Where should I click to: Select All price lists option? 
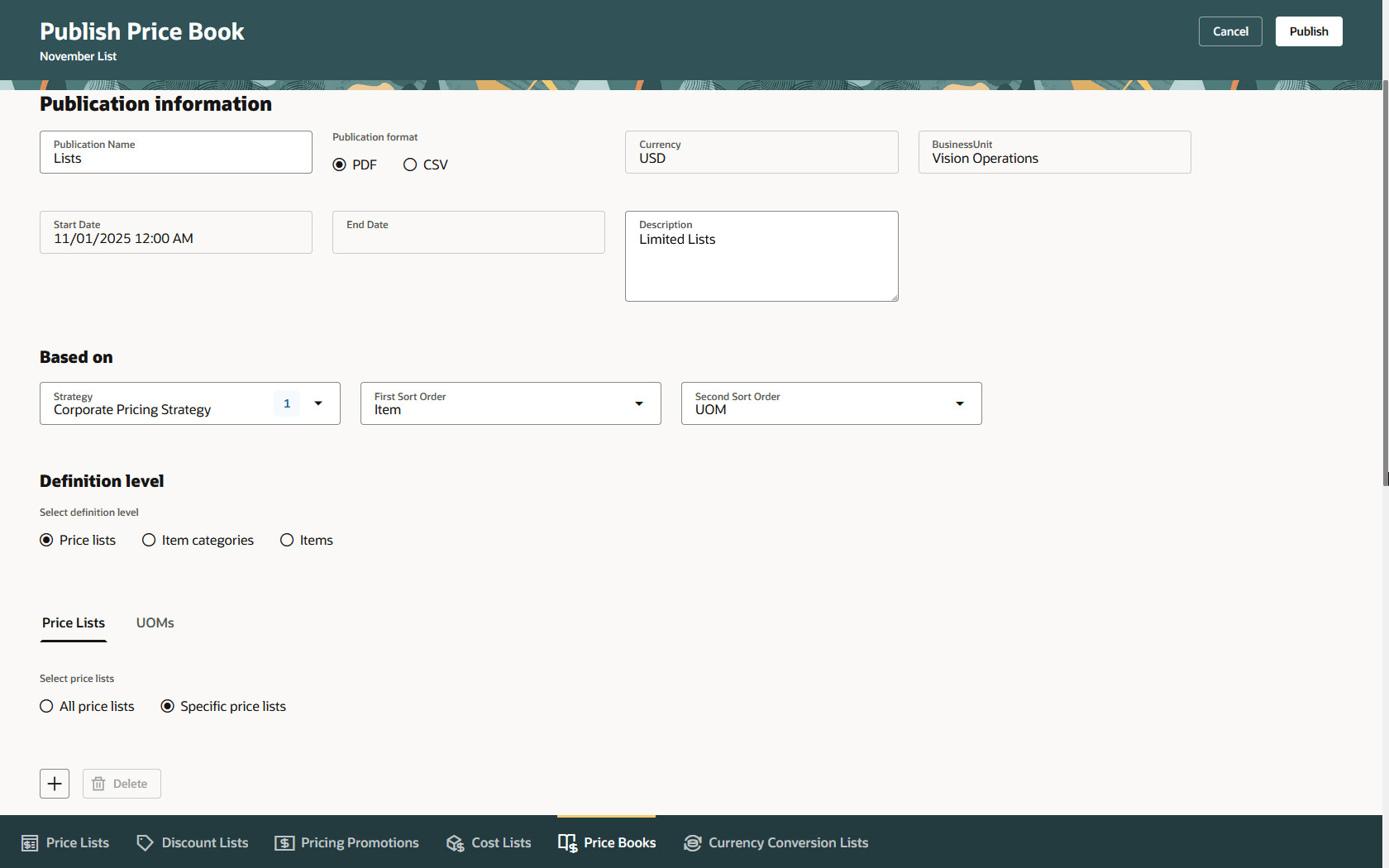(x=46, y=706)
